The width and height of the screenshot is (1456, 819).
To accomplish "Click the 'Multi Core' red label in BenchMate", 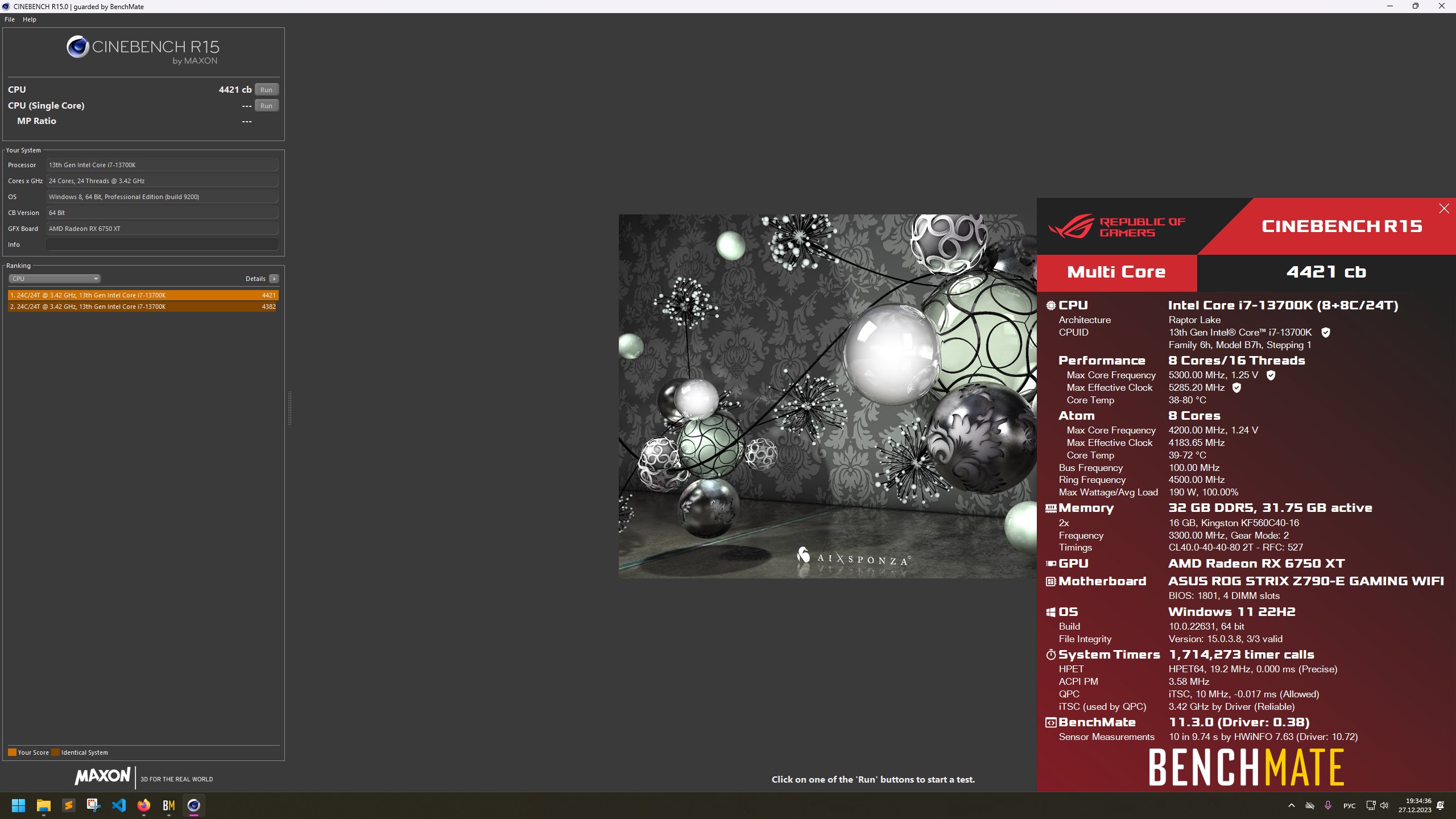I will (x=1116, y=272).
